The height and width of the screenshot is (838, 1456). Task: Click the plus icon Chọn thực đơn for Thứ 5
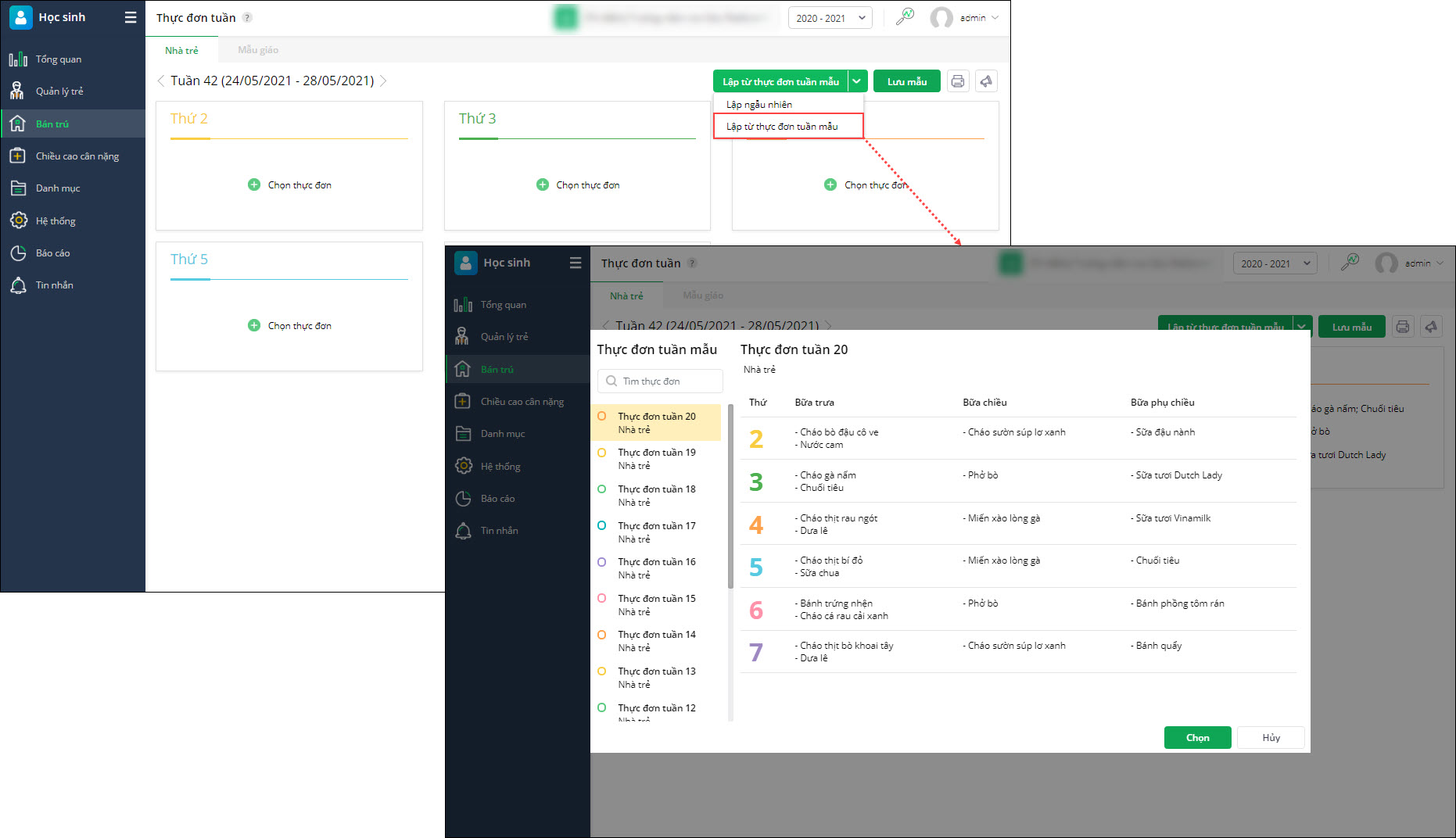click(x=254, y=325)
